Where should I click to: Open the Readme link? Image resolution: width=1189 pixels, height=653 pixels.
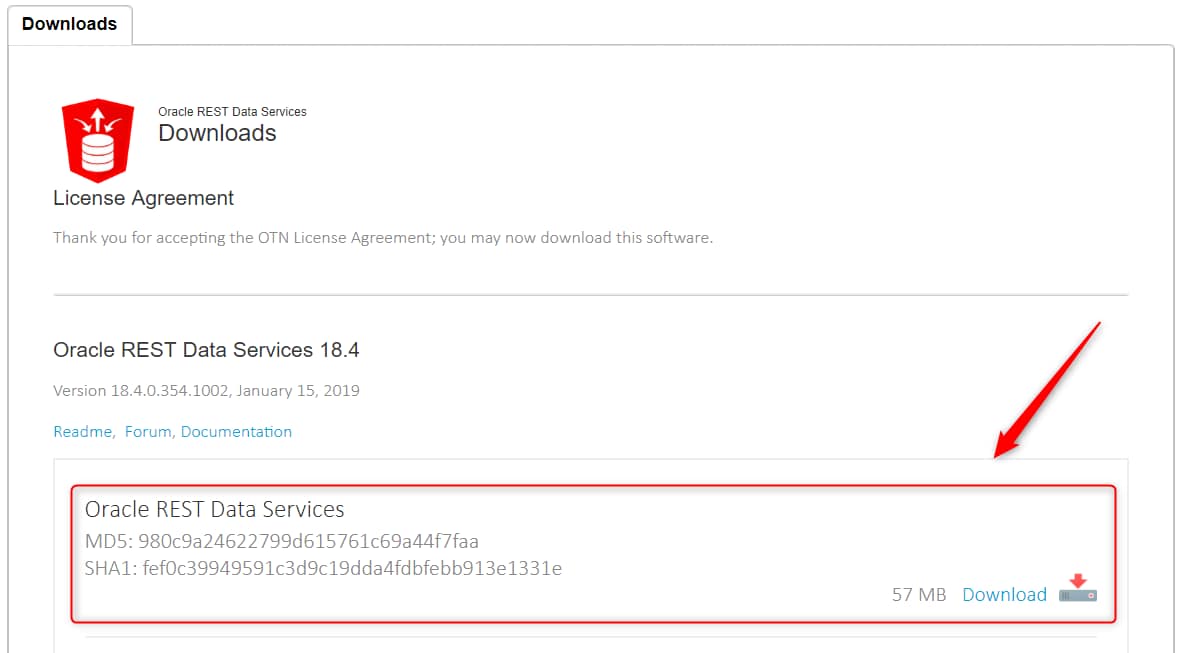click(82, 432)
